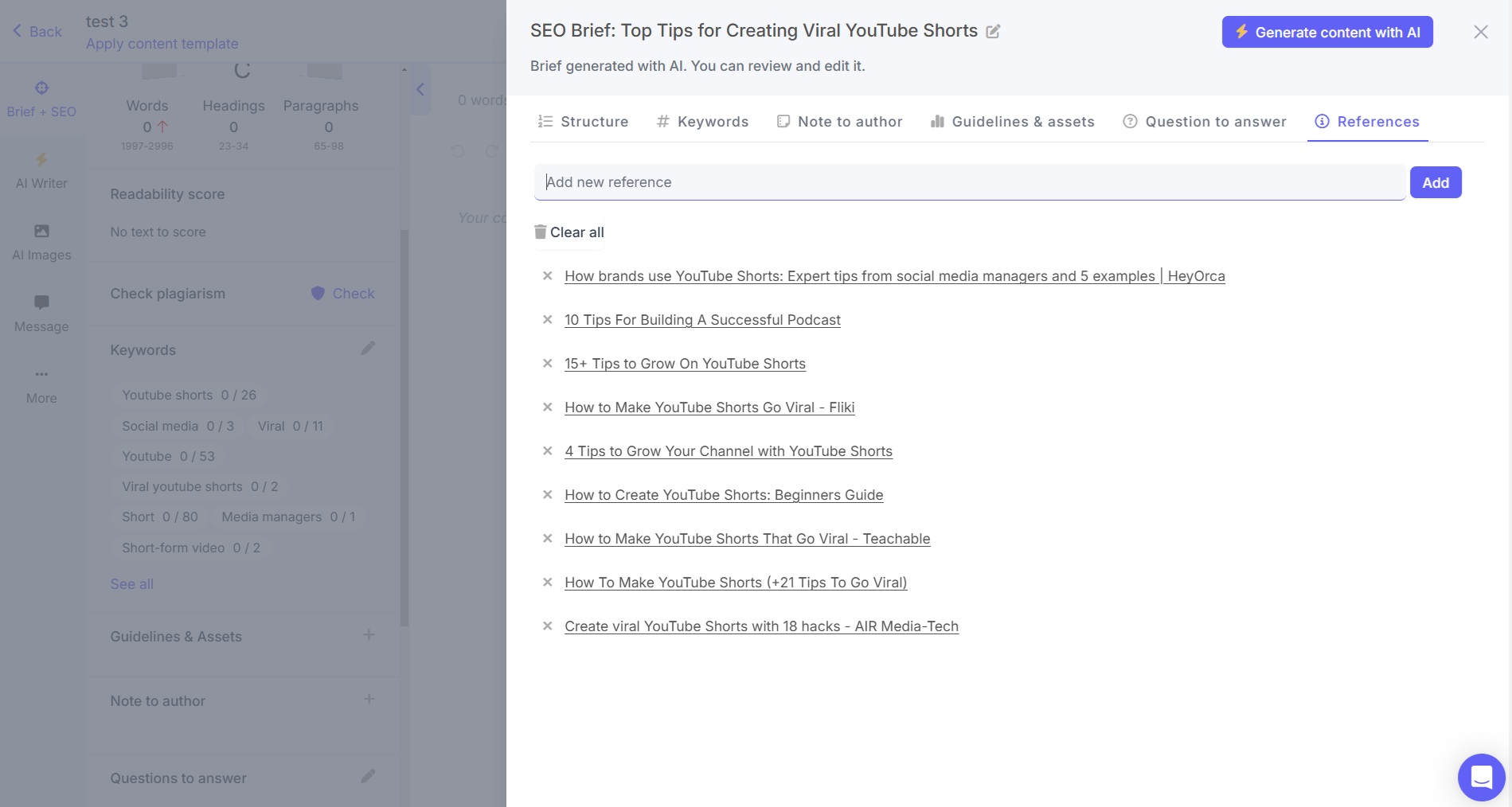Open How to Create YouTube Shorts: Beginners Guide
1512x807 pixels.
pyautogui.click(x=724, y=495)
